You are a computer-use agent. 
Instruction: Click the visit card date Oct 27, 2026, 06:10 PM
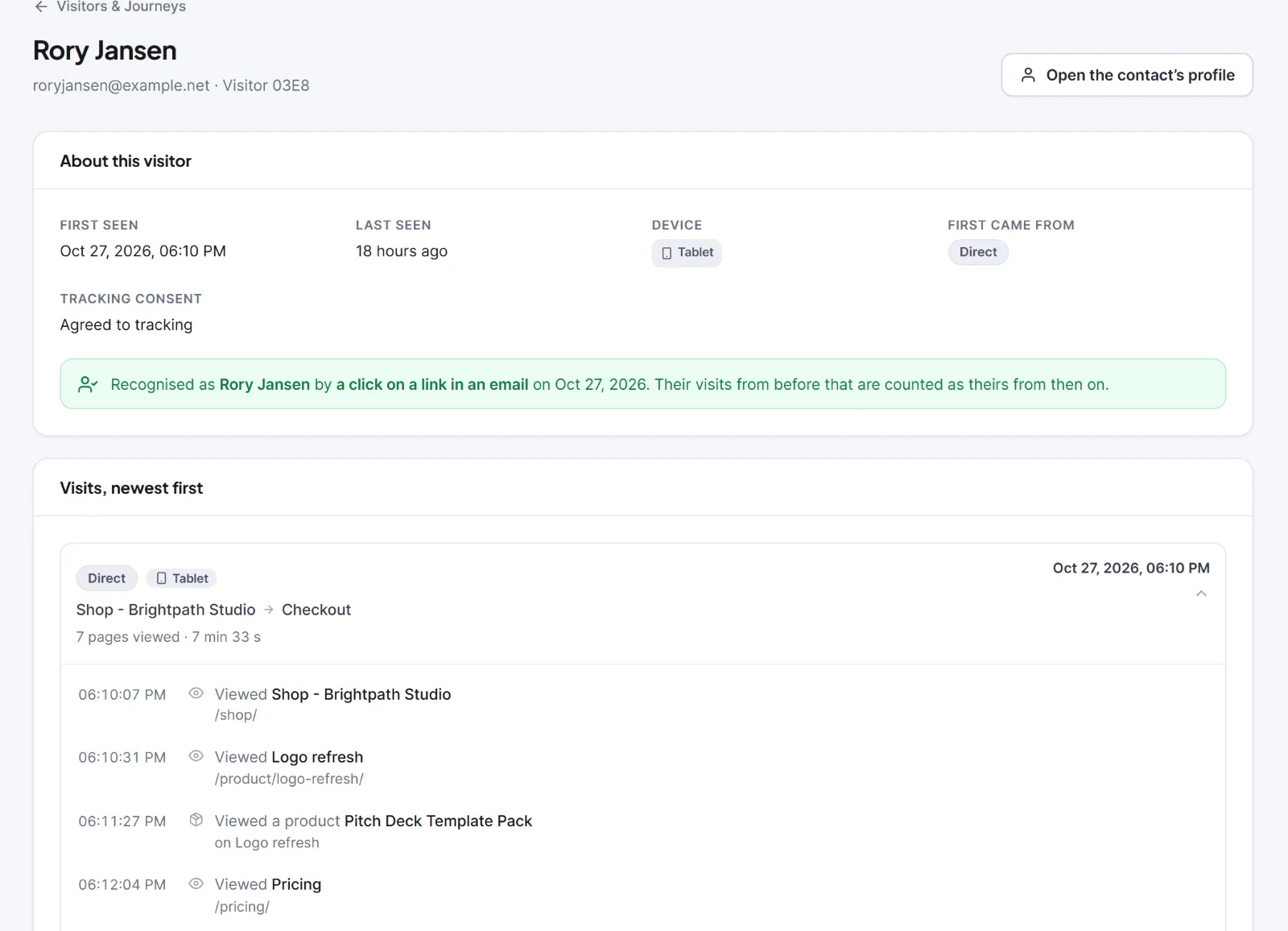click(1131, 568)
